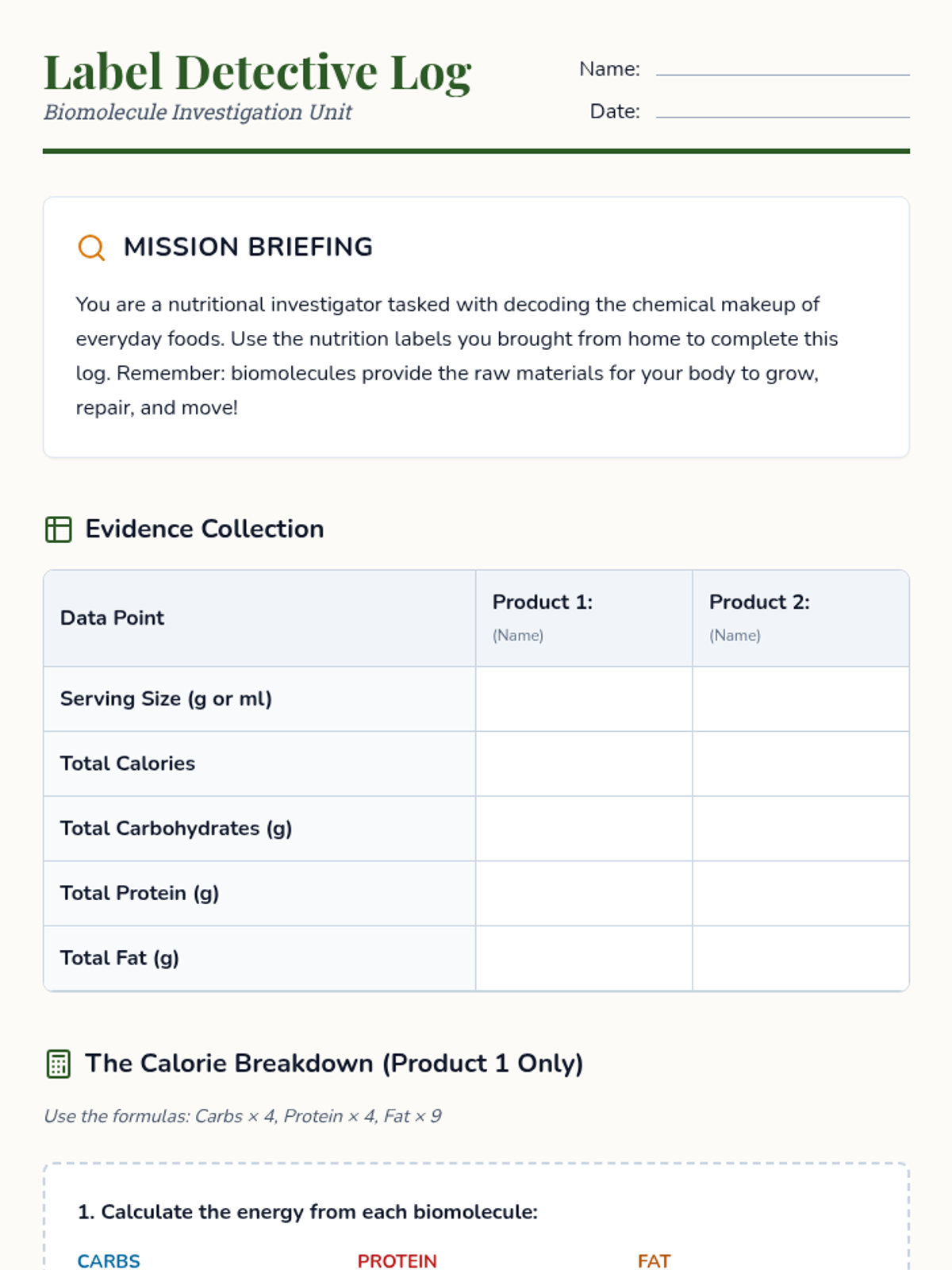Image resolution: width=952 pixels, height=1270 pixels.
Task: Click the Product 2 name header cell
Action: pyautogui.click(x=800, y=618)
